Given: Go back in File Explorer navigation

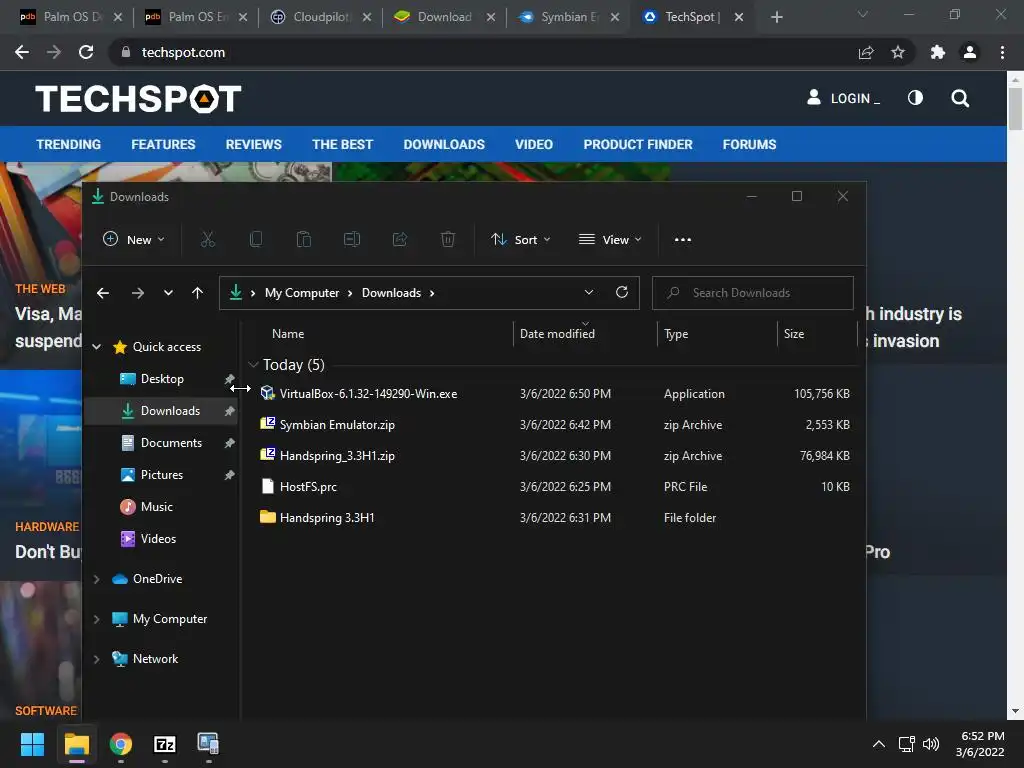Looking at the screenshot, I should 103,293.
